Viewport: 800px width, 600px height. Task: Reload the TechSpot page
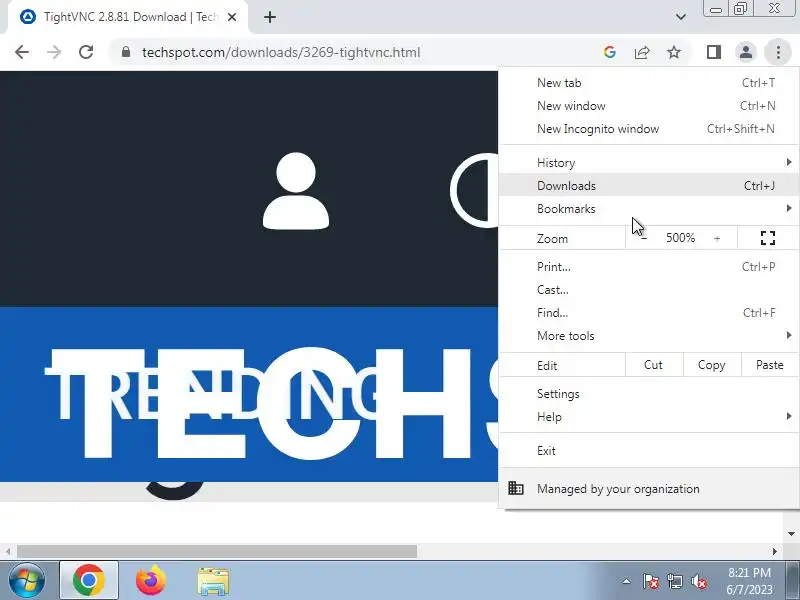tap(86, 52)
